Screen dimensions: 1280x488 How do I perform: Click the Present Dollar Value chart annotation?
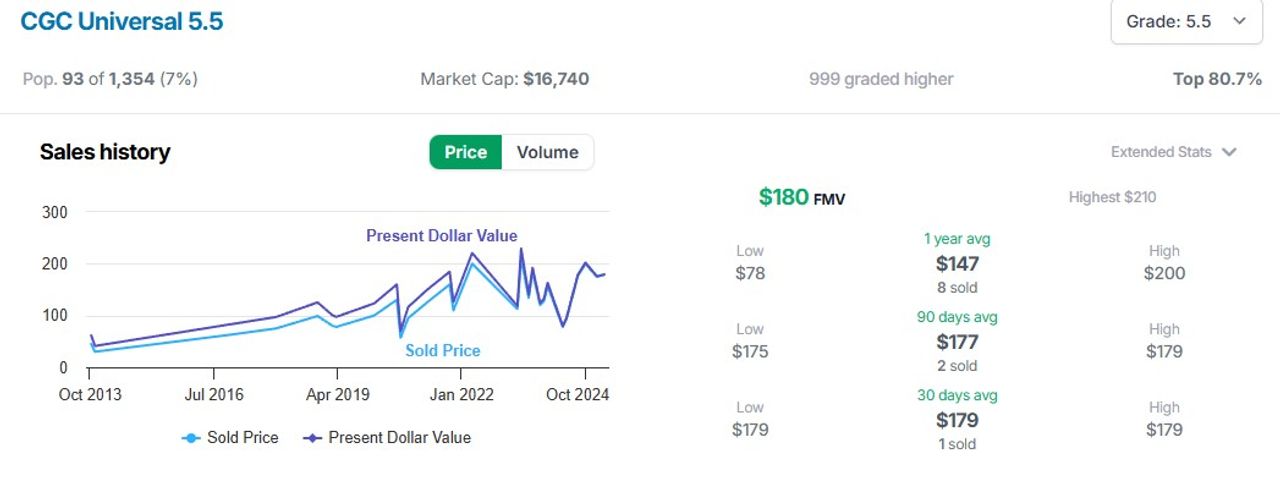[442, 236]
